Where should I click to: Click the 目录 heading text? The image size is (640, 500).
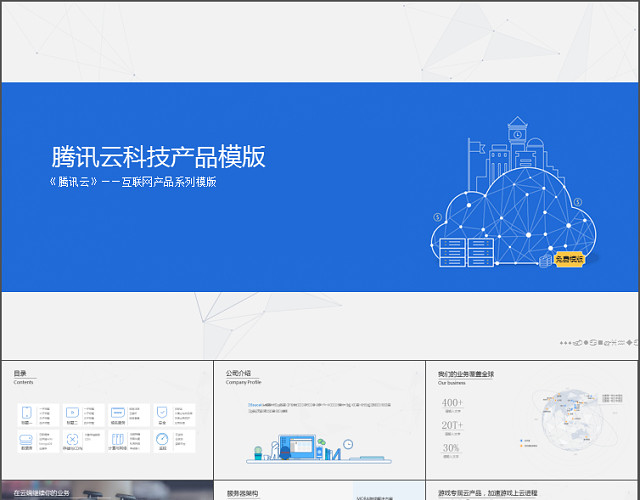pyautogui.click(x=20, y=373)
